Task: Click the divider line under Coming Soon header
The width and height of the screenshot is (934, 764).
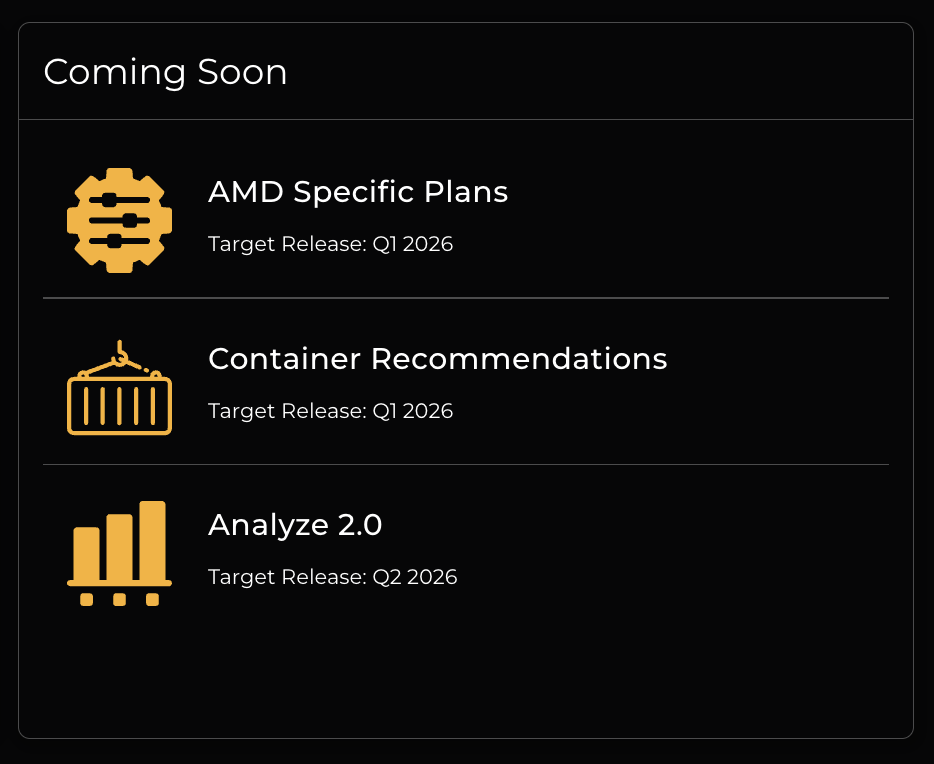Action: (466, 120)
